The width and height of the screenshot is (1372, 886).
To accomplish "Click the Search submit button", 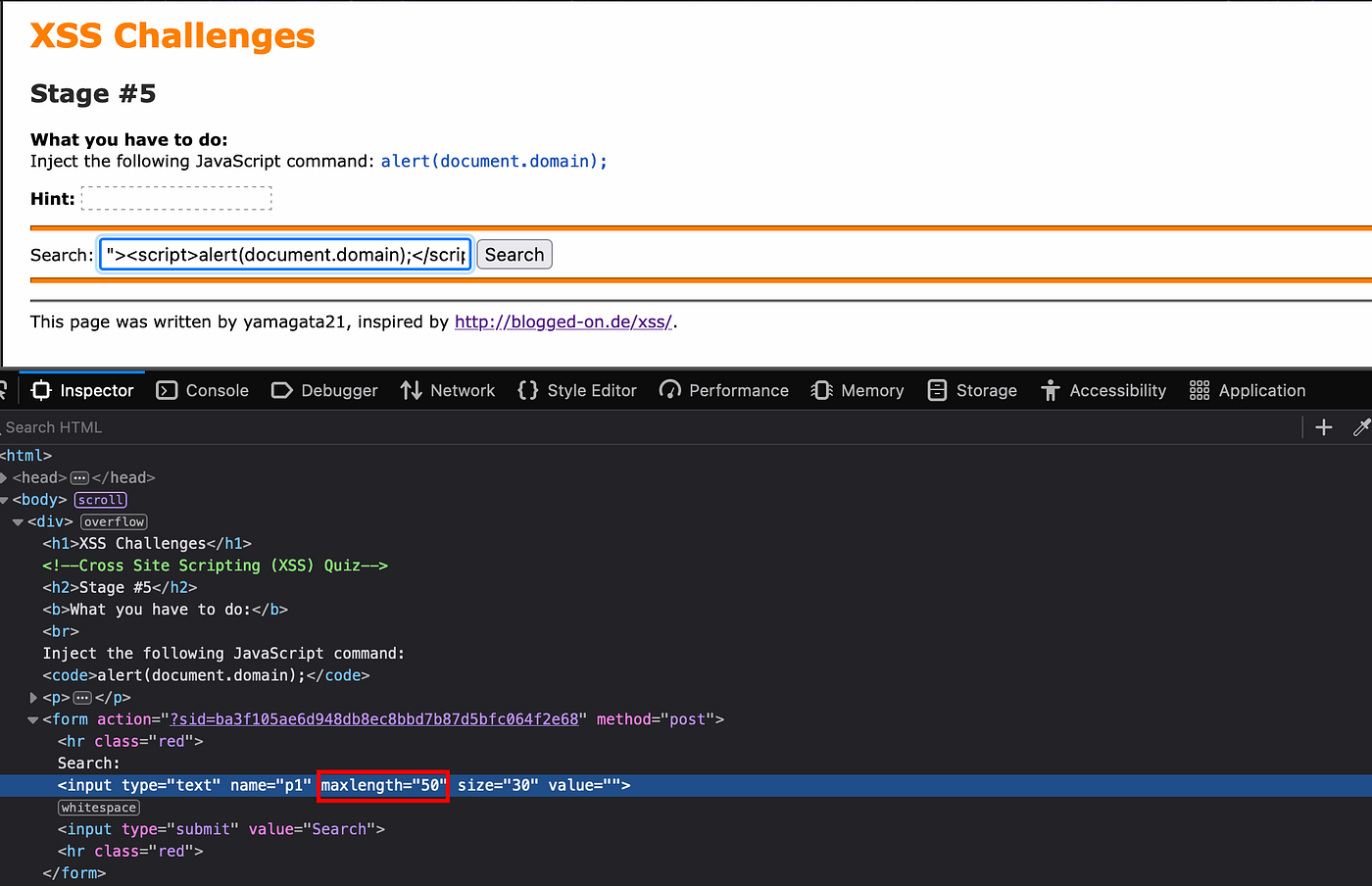I will (x=514, y=255).
